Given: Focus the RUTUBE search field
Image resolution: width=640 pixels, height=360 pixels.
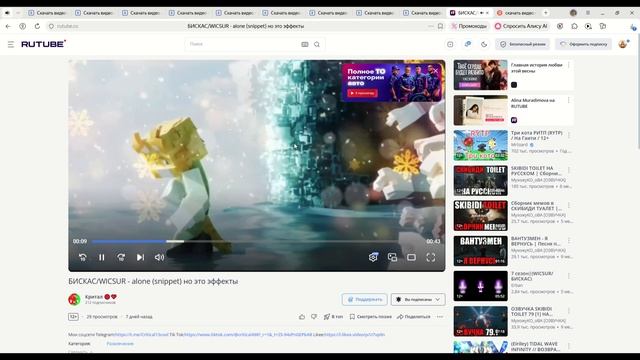Looking at the screenshot, I should click(243, 44).
